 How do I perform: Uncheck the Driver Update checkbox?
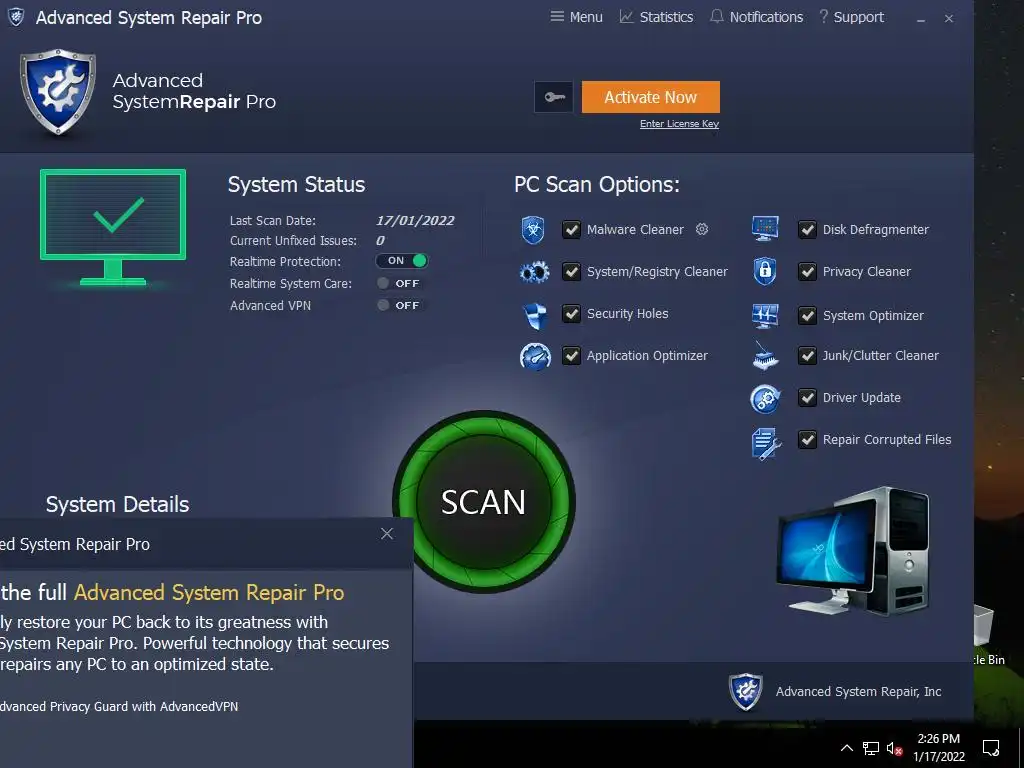(808, 398)
